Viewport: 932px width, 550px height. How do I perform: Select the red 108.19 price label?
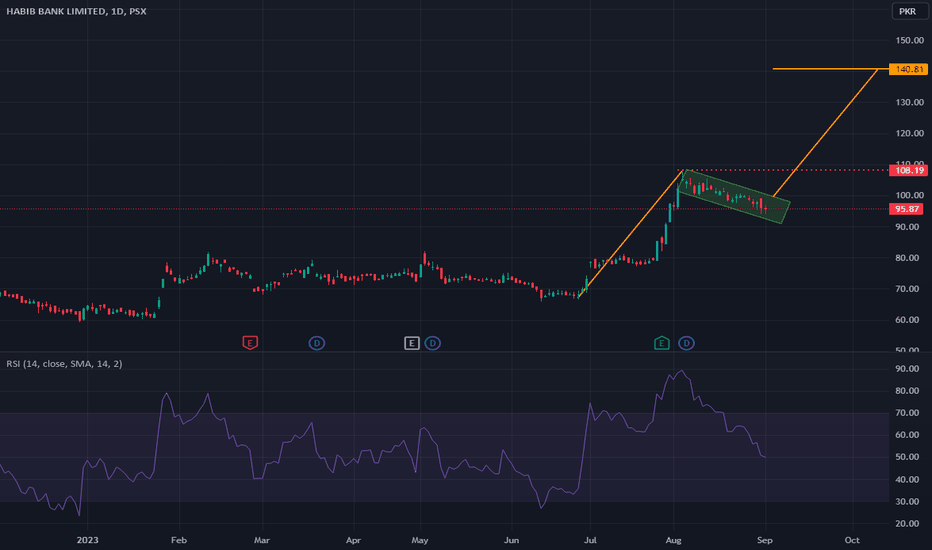point(908,171)
